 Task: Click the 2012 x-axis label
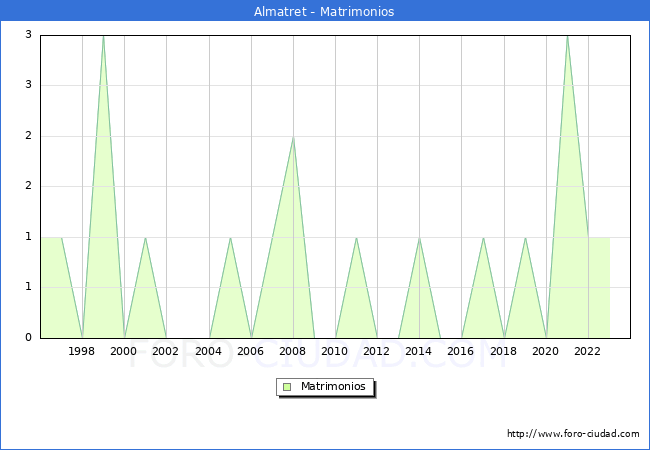click(377, 351)
